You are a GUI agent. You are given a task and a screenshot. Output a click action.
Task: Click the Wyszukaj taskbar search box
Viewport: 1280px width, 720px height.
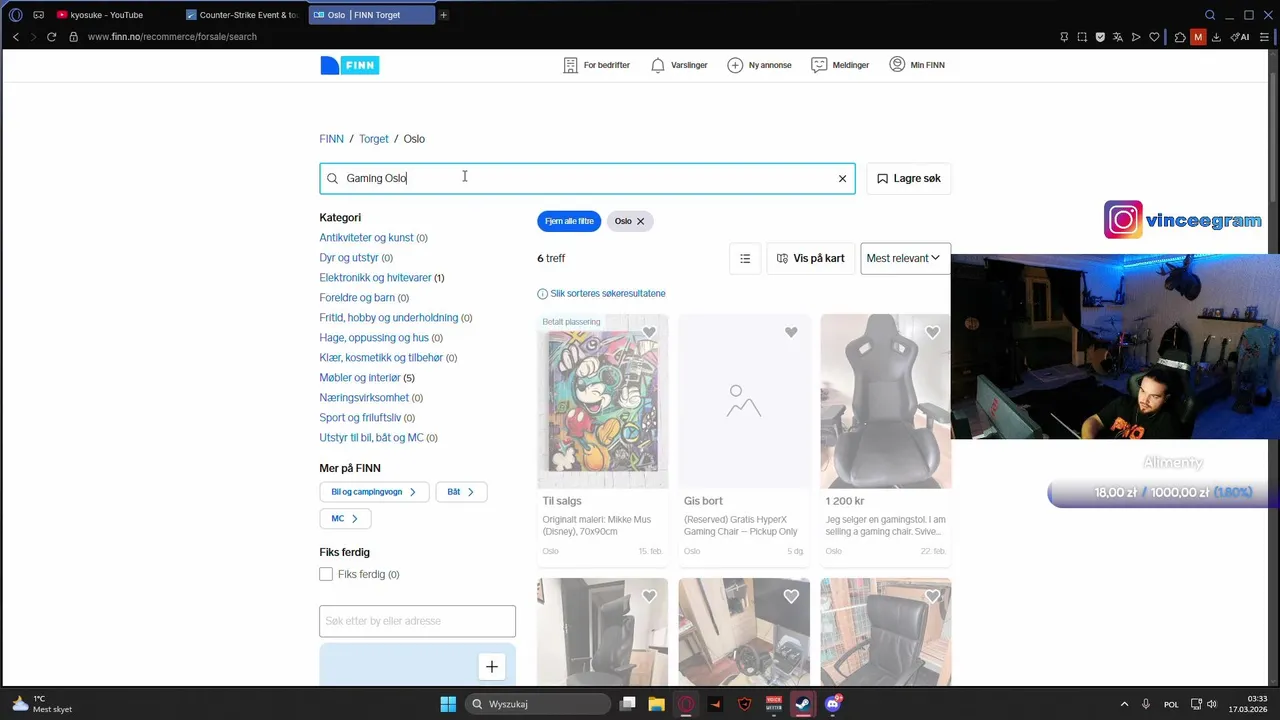[540, 704]
